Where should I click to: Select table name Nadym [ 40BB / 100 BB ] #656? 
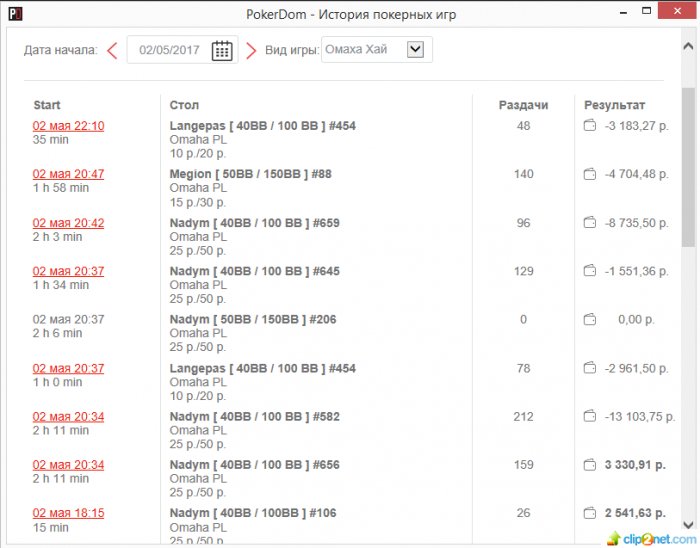[254, 465]
